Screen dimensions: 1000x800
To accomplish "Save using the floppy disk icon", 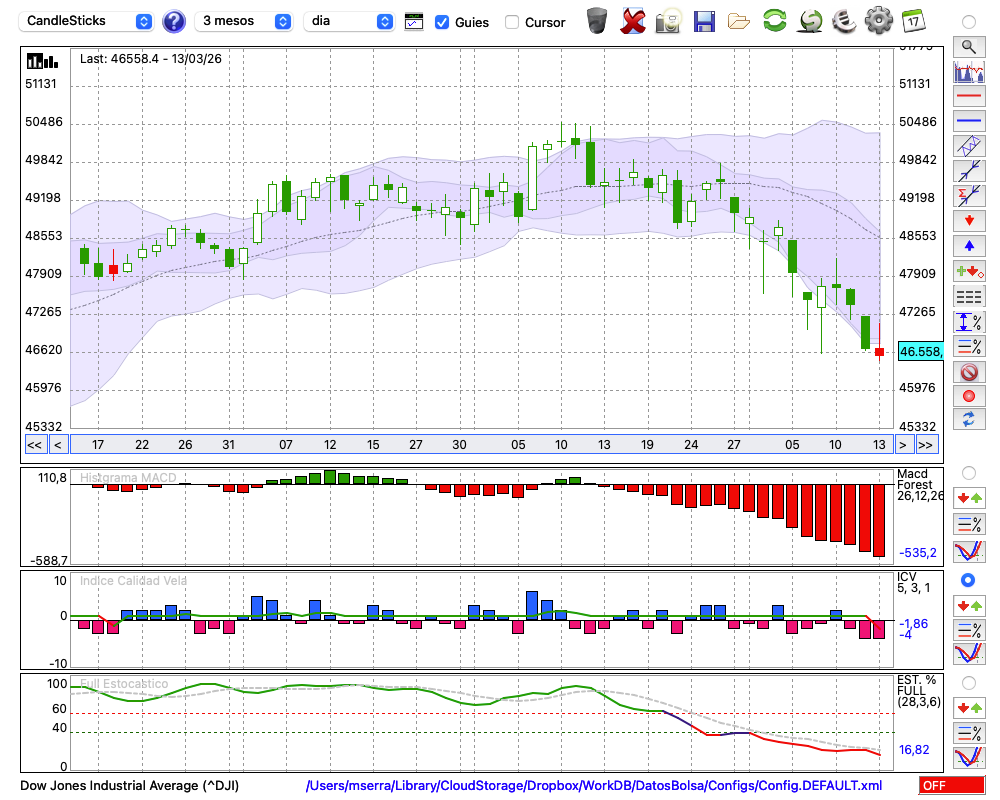I will (704, 22).
